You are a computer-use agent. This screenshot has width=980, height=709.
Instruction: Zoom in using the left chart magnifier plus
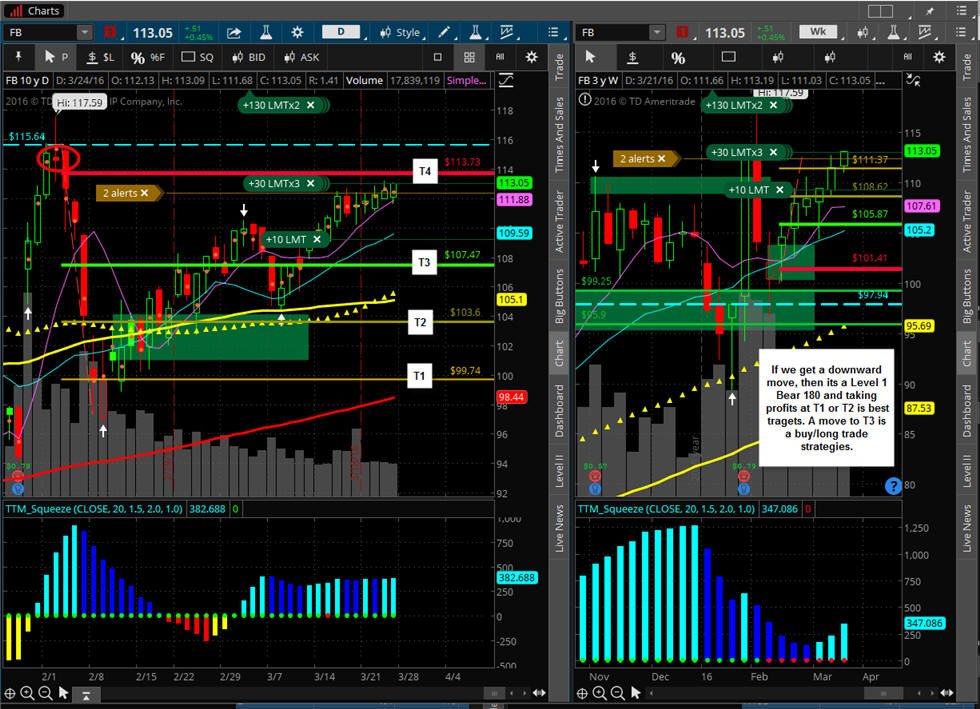click(27, 693)
